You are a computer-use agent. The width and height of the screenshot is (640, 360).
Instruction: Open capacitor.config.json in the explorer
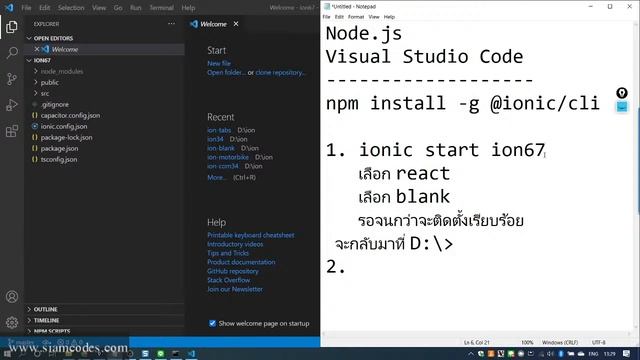[70, 115]
